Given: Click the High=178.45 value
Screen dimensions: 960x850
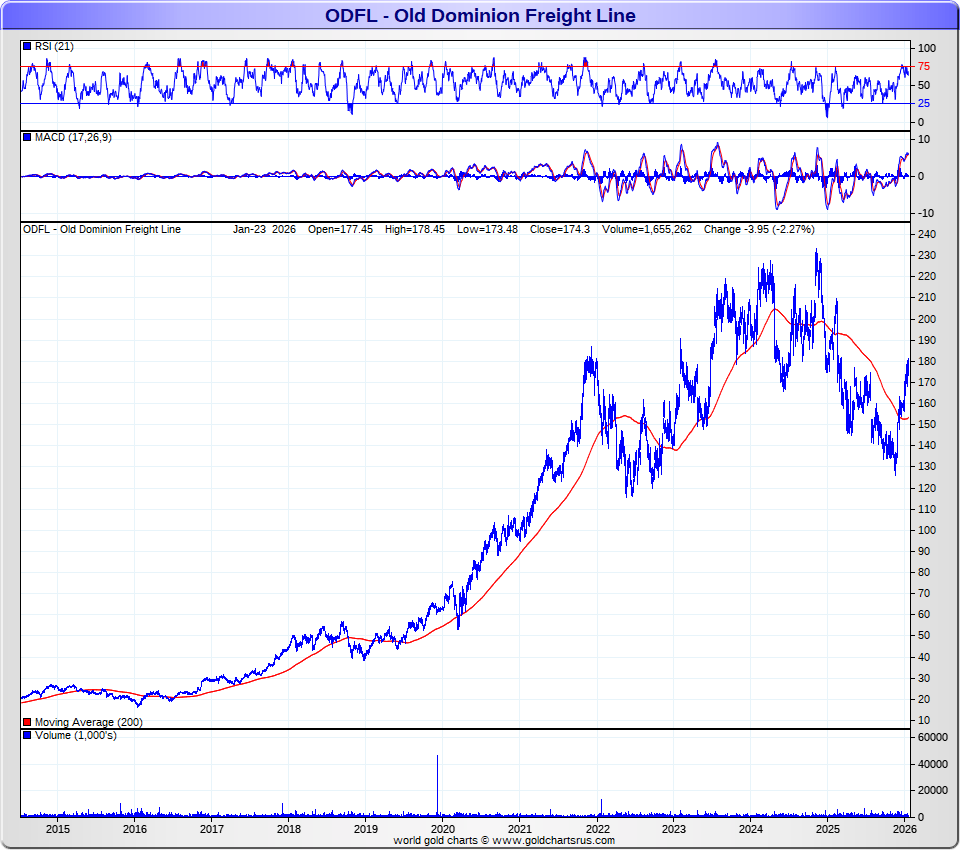Looking at the screenshot, I should pyautogui.click(x=414, y=229).
